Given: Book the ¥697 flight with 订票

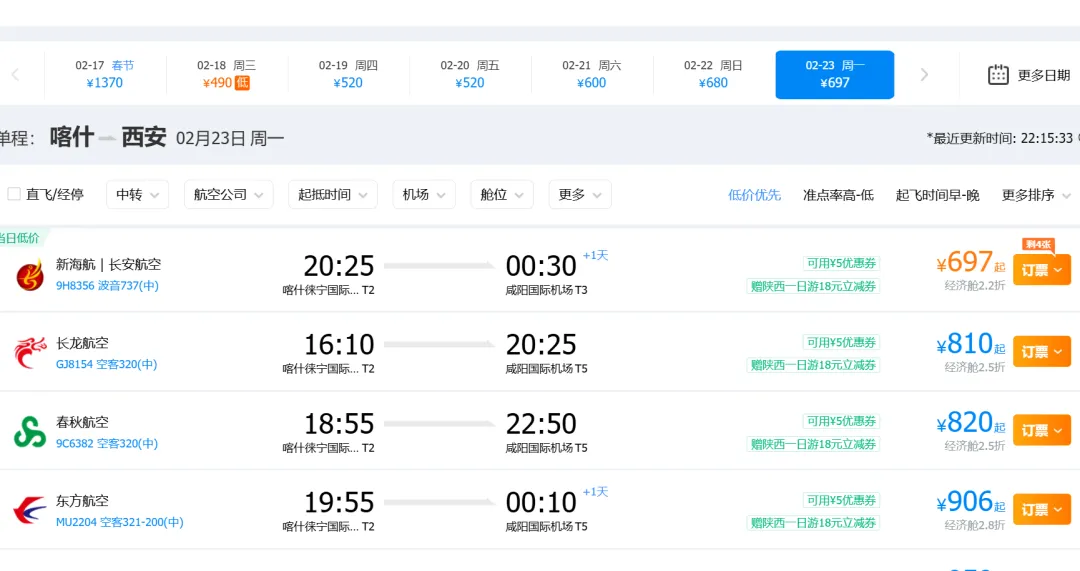Looking at the screenshot, I should (1041, 270).
